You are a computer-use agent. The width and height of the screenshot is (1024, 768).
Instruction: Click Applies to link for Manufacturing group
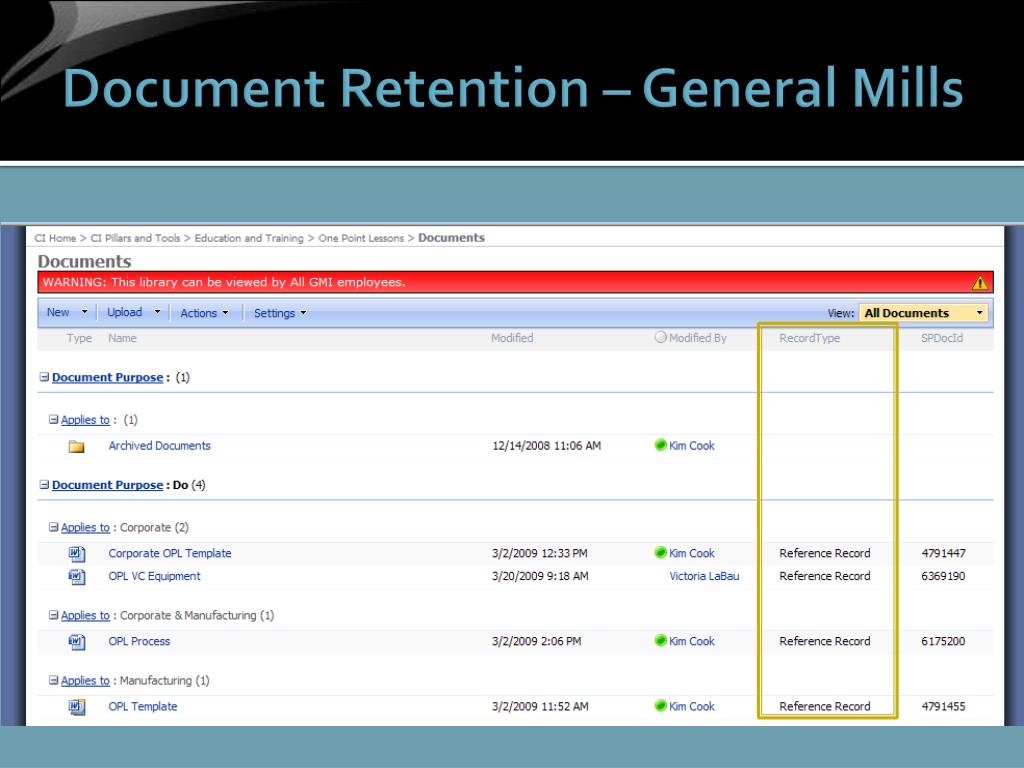(86, 681)
